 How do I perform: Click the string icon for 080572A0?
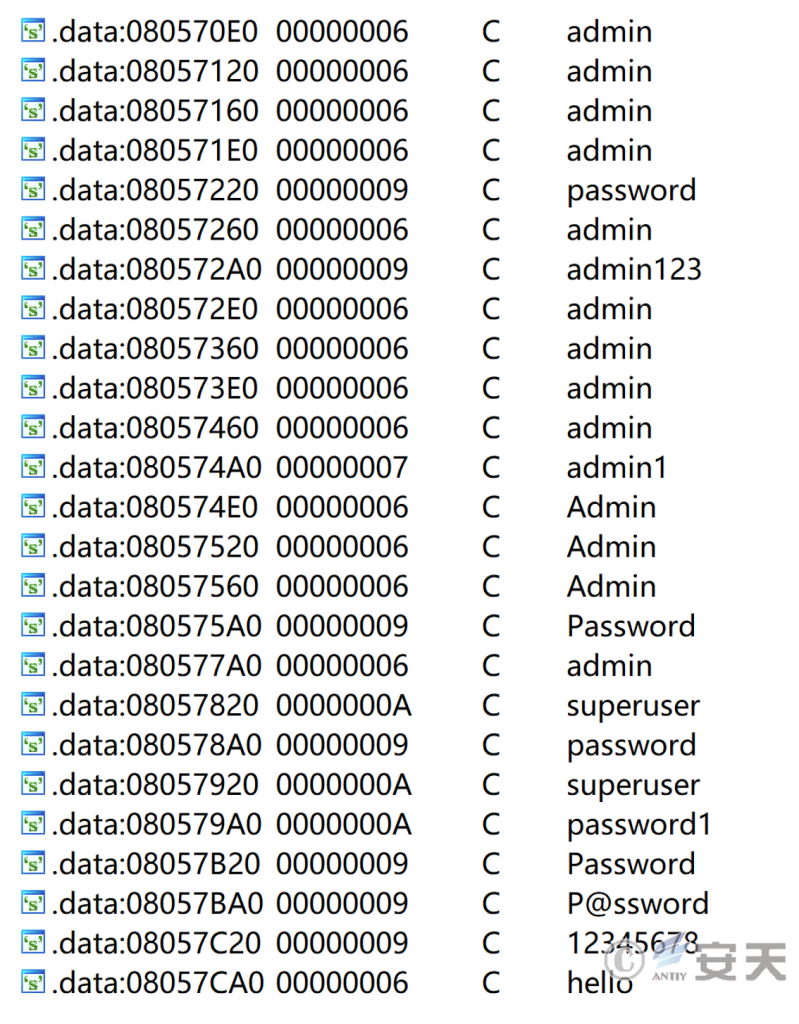click(x=33, y=268)
